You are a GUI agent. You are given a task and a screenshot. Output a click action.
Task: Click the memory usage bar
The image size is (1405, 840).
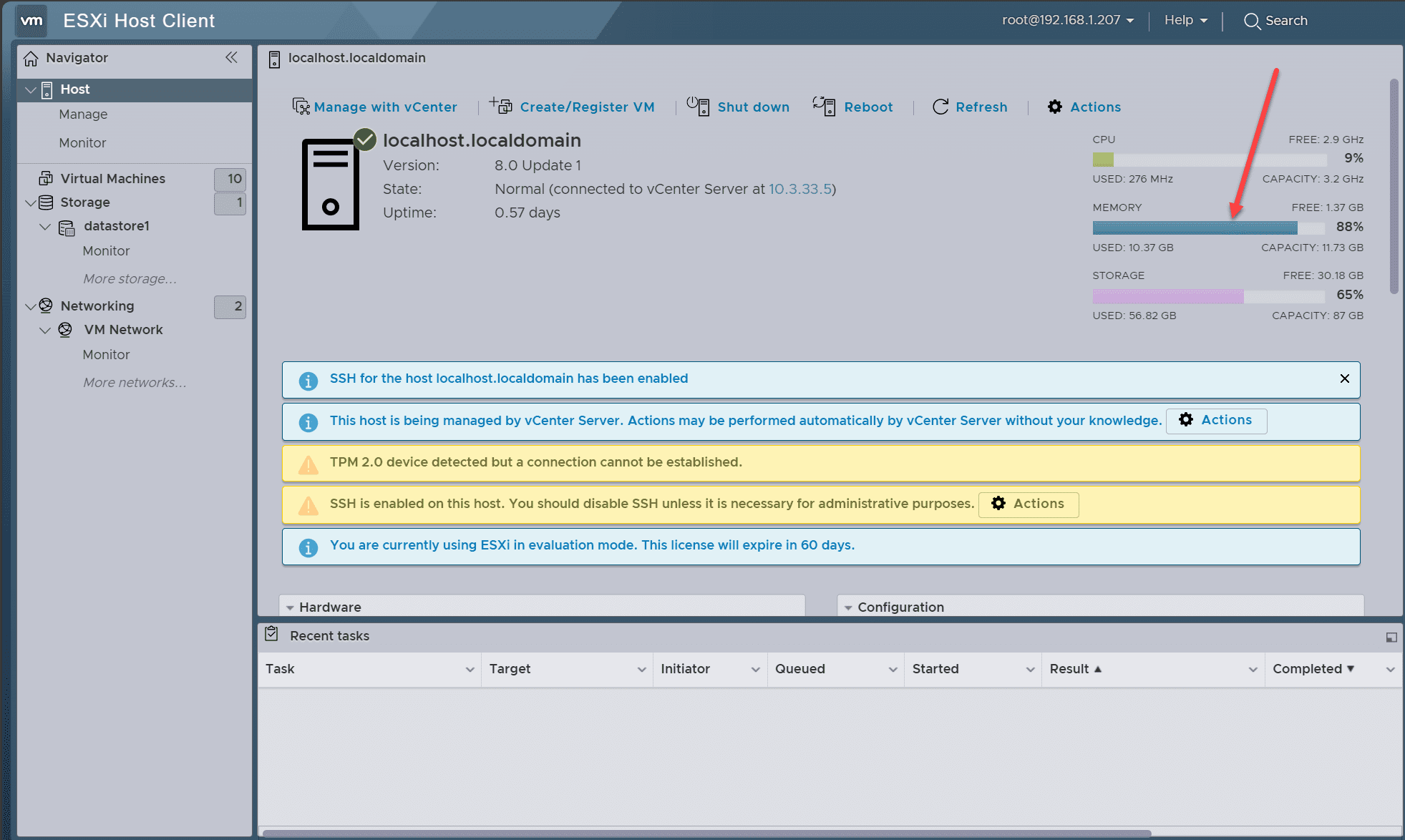point(1195,228)
